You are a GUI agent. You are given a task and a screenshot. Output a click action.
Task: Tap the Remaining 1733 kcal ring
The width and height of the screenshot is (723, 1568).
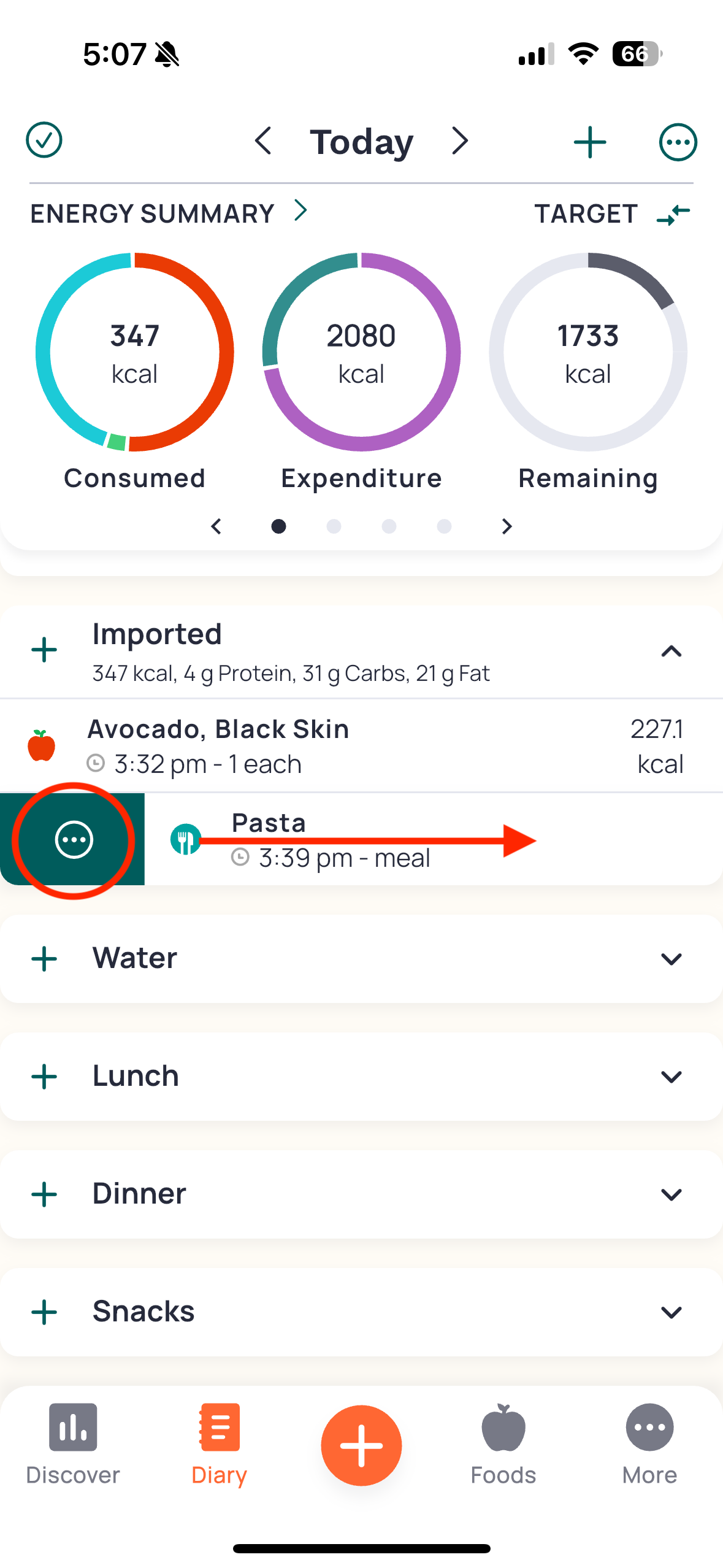(x=588, y=352)
